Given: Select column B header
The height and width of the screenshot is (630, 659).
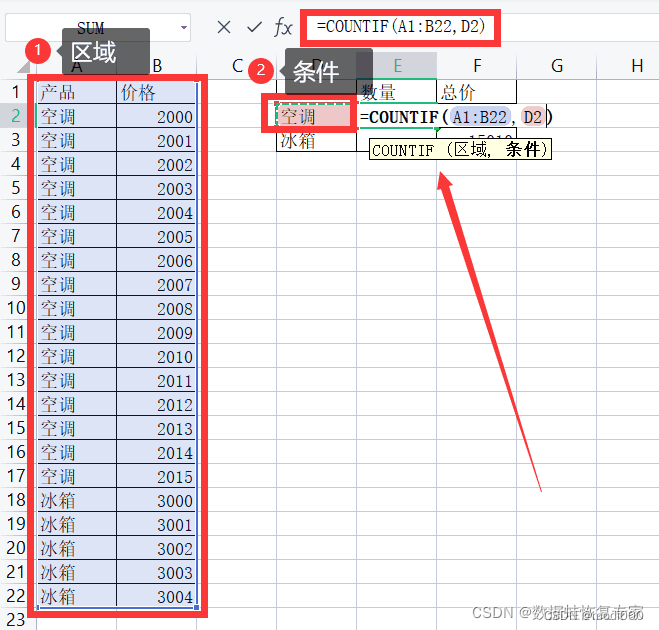Looking at the screenshot, I should (x=157, y=66).
